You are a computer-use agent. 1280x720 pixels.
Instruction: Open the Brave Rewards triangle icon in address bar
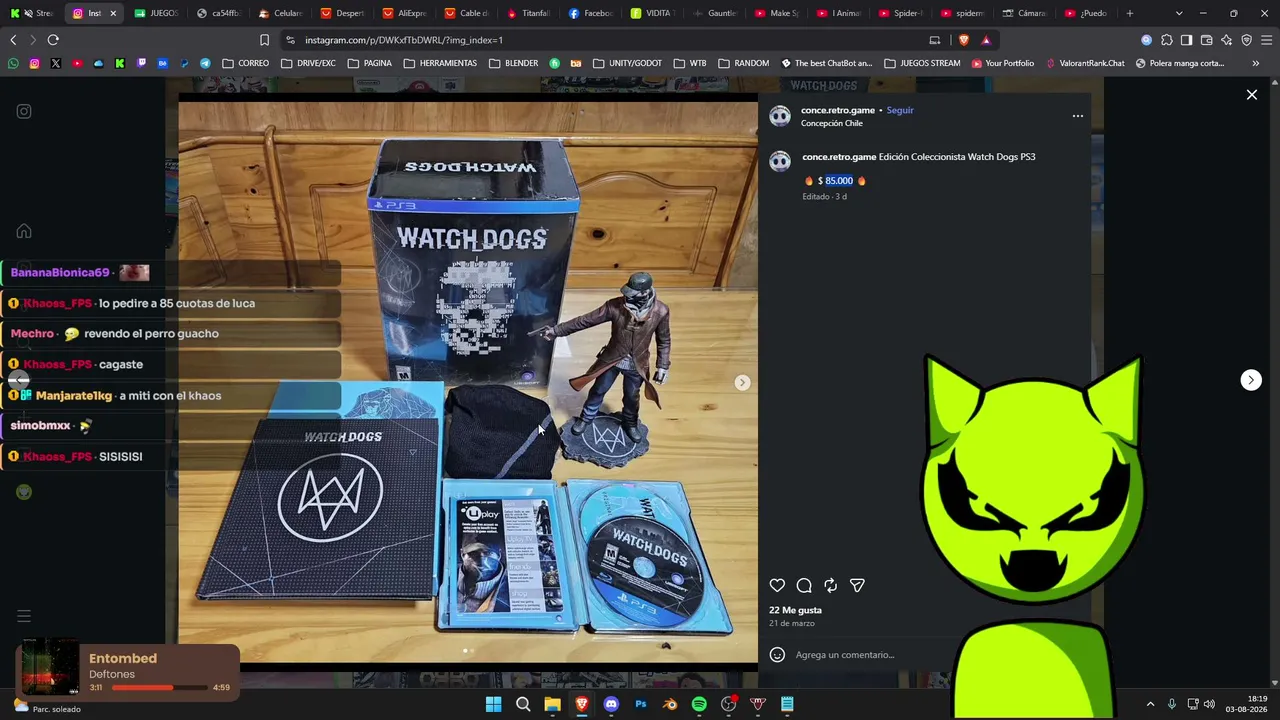(986, 40)
